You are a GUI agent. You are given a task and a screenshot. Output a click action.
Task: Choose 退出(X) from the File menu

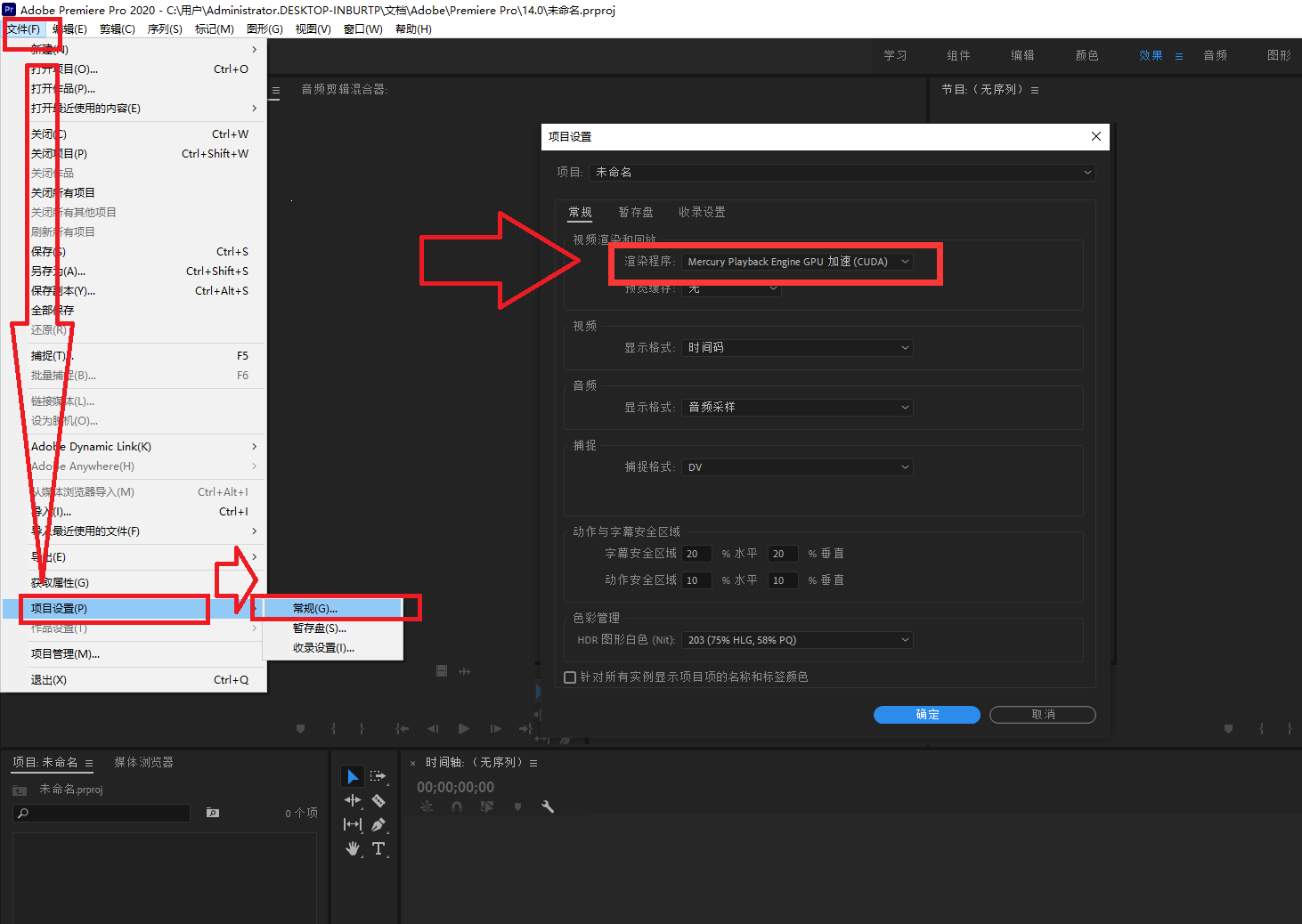tap(134, 680)
